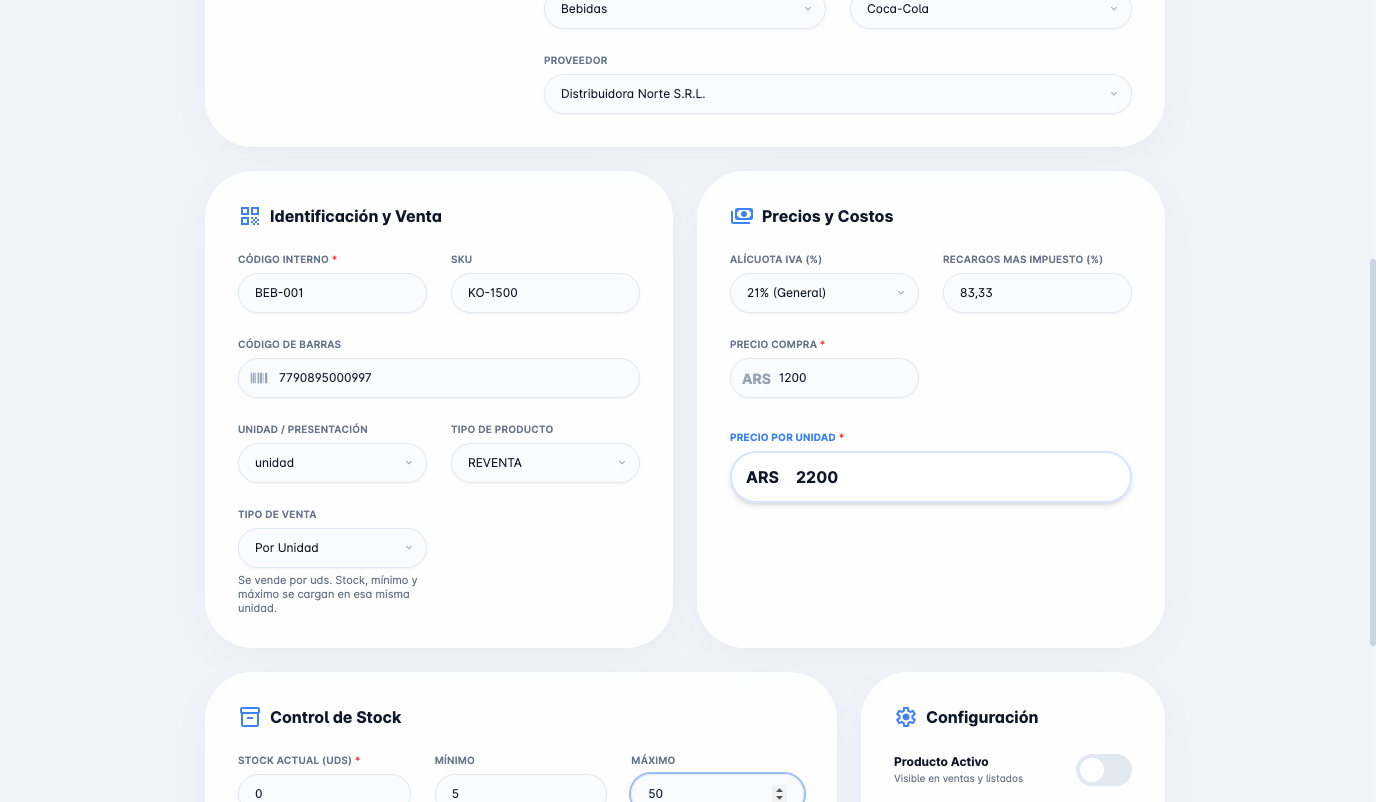Open the Tipo de Producto REVENTA dropdown

click(x=545, y=463)
